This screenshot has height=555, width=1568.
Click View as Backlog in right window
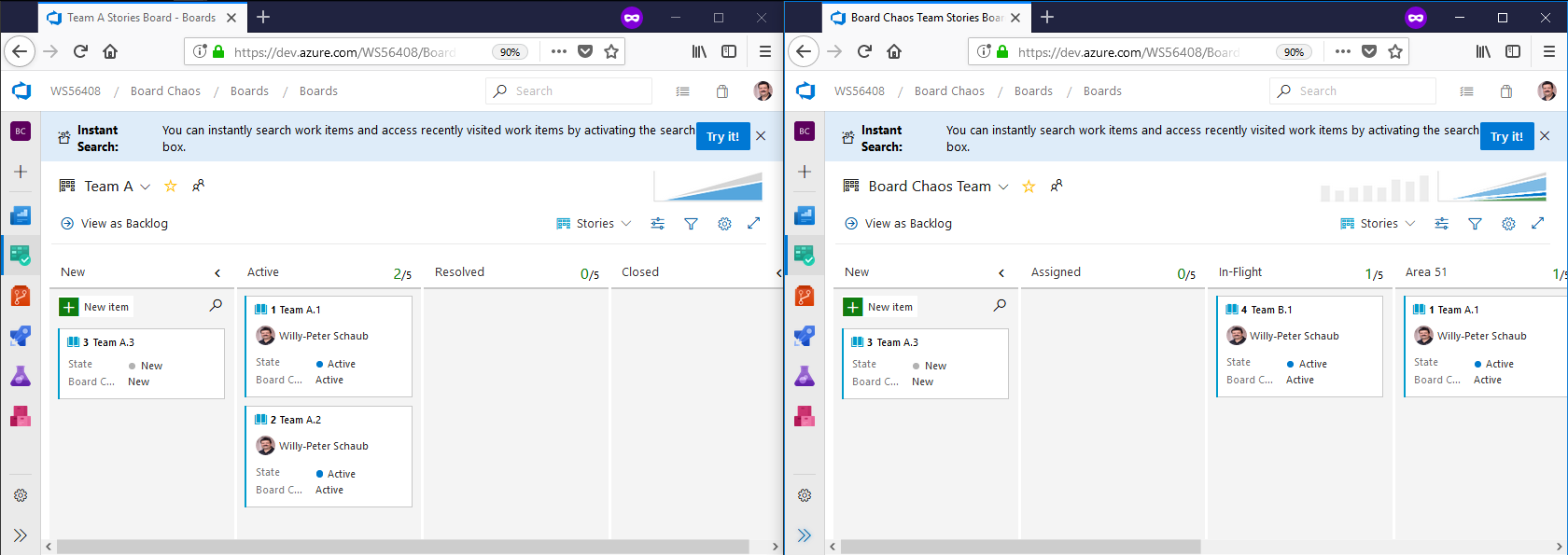(898, 224)
